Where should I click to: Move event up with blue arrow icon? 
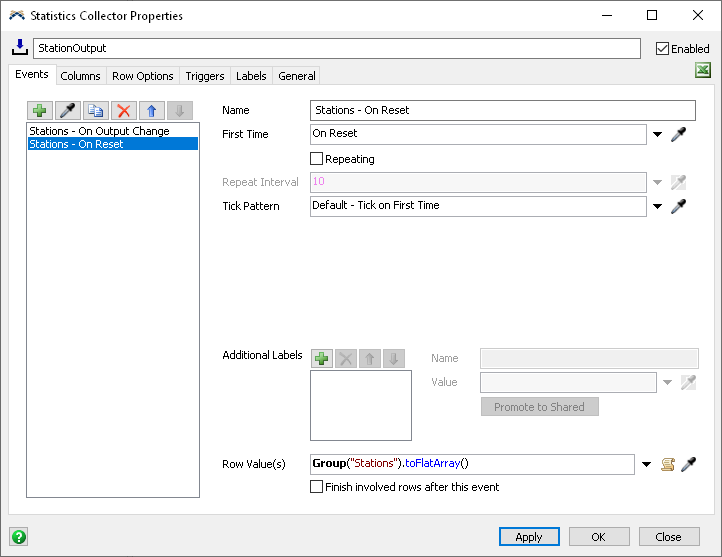(152, 111)
